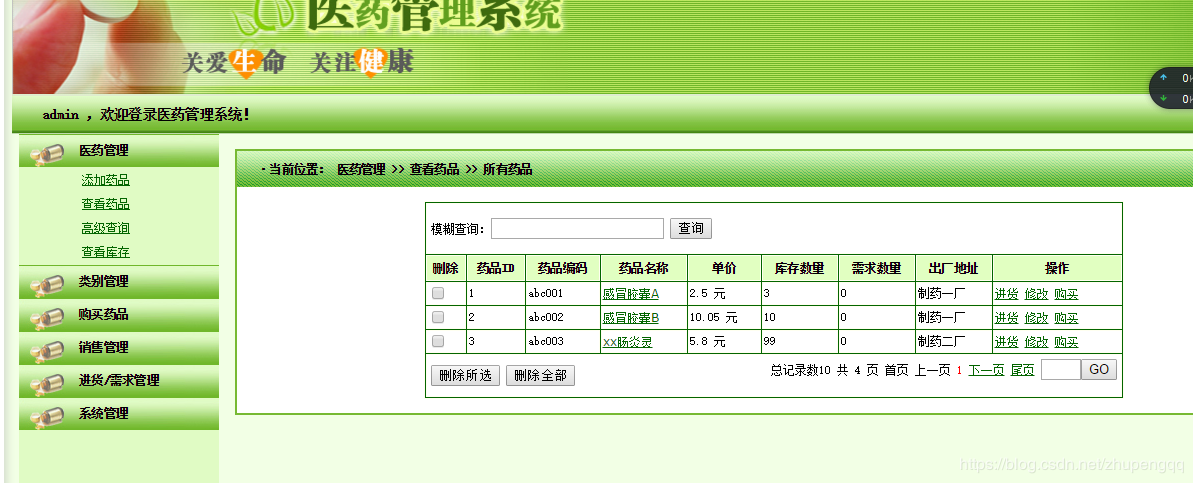Click the pill icon beside 购买药品
The height and width of the screenshot is (483, 1193).
(x=47, y=318)
